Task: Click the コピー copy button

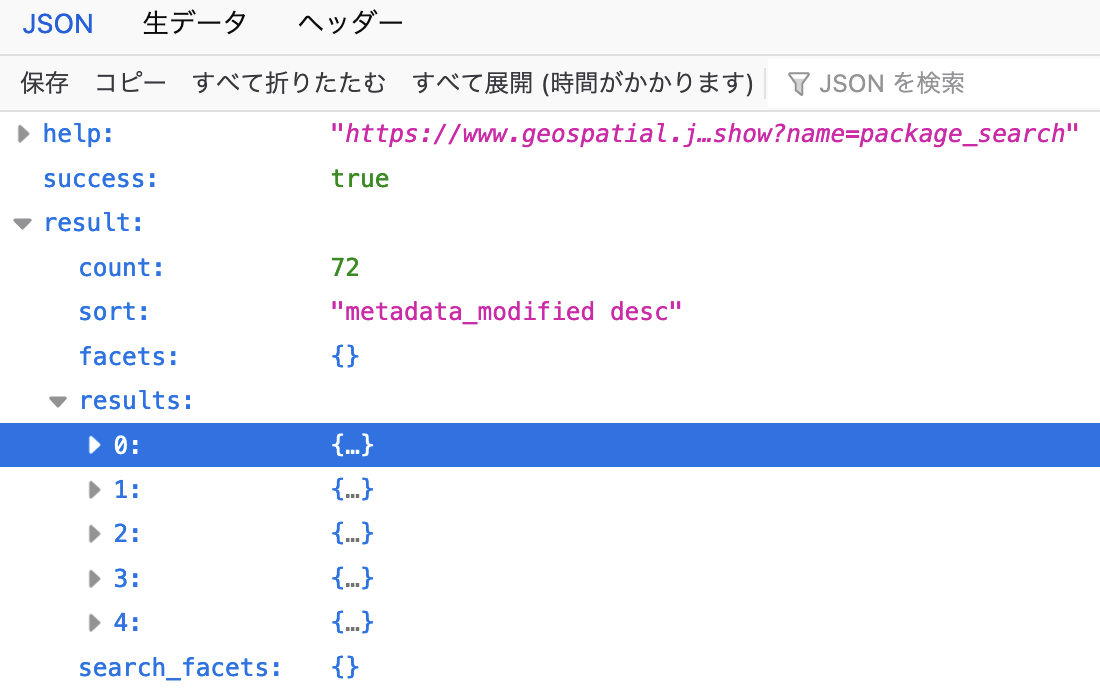Action: (x=129, y=83)
